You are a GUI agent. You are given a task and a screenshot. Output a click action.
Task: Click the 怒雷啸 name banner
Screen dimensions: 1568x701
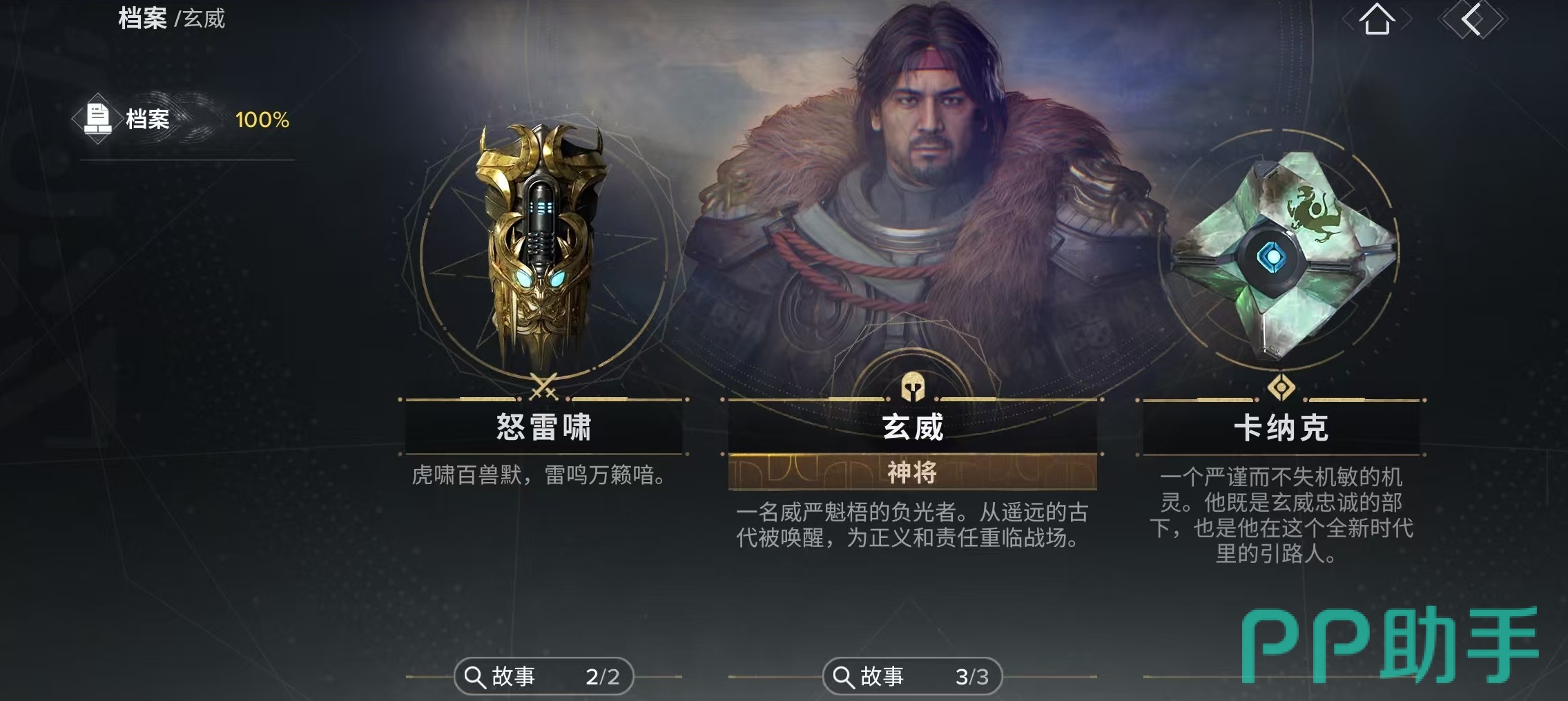click(x=544, y=428)
